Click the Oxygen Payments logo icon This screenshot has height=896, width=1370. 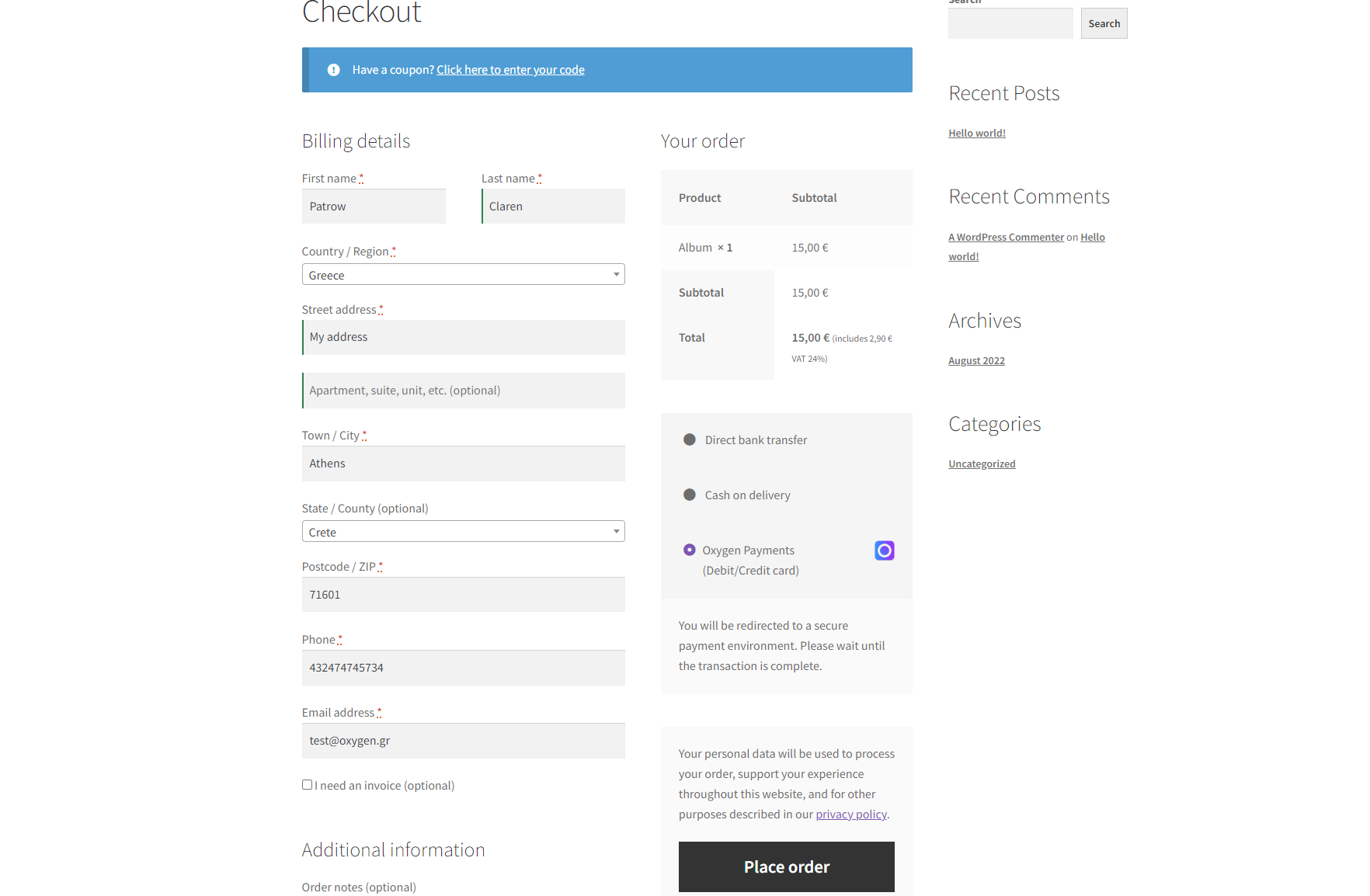[x=884, y=550]
